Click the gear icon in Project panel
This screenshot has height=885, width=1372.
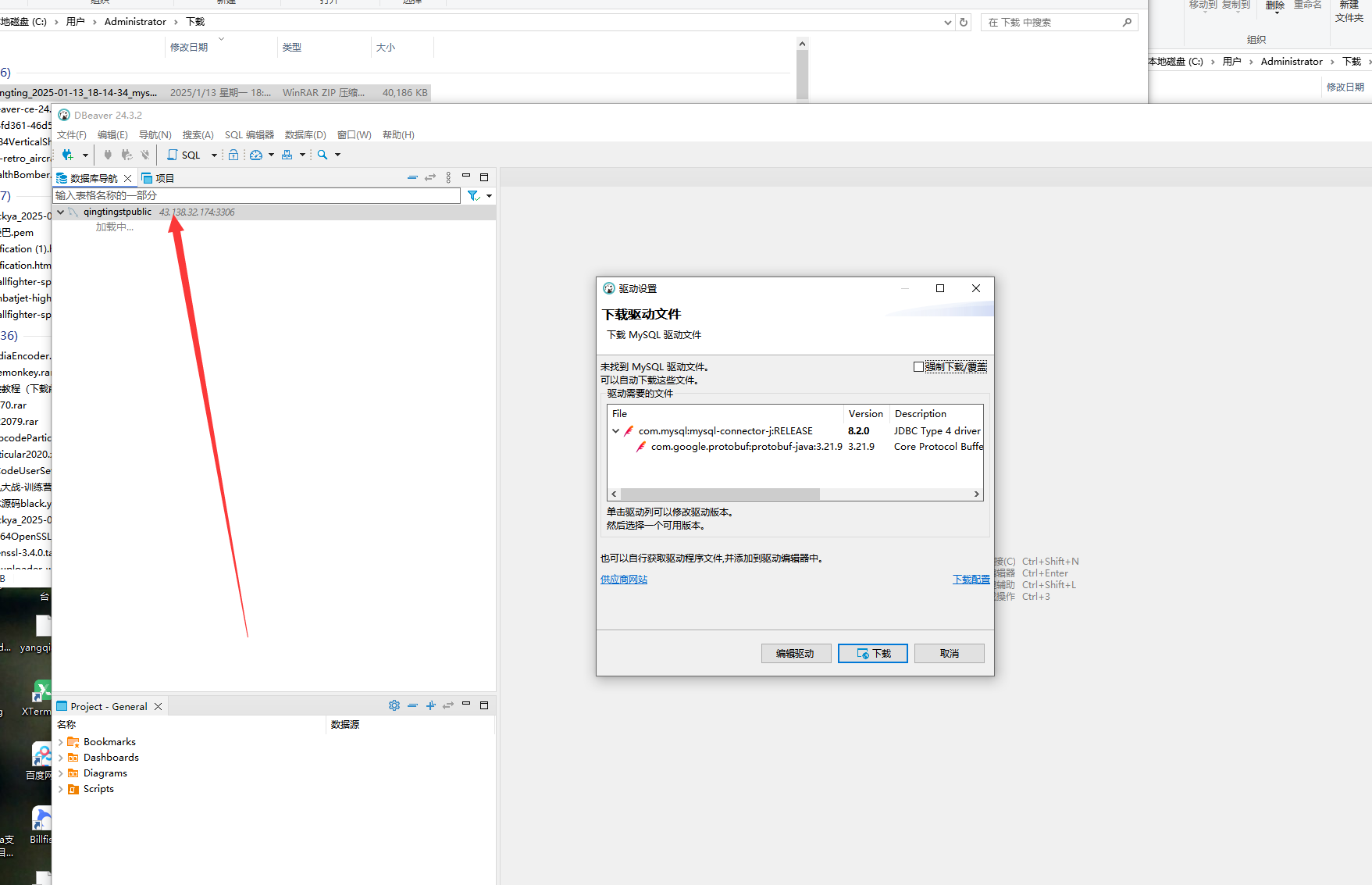394,705
